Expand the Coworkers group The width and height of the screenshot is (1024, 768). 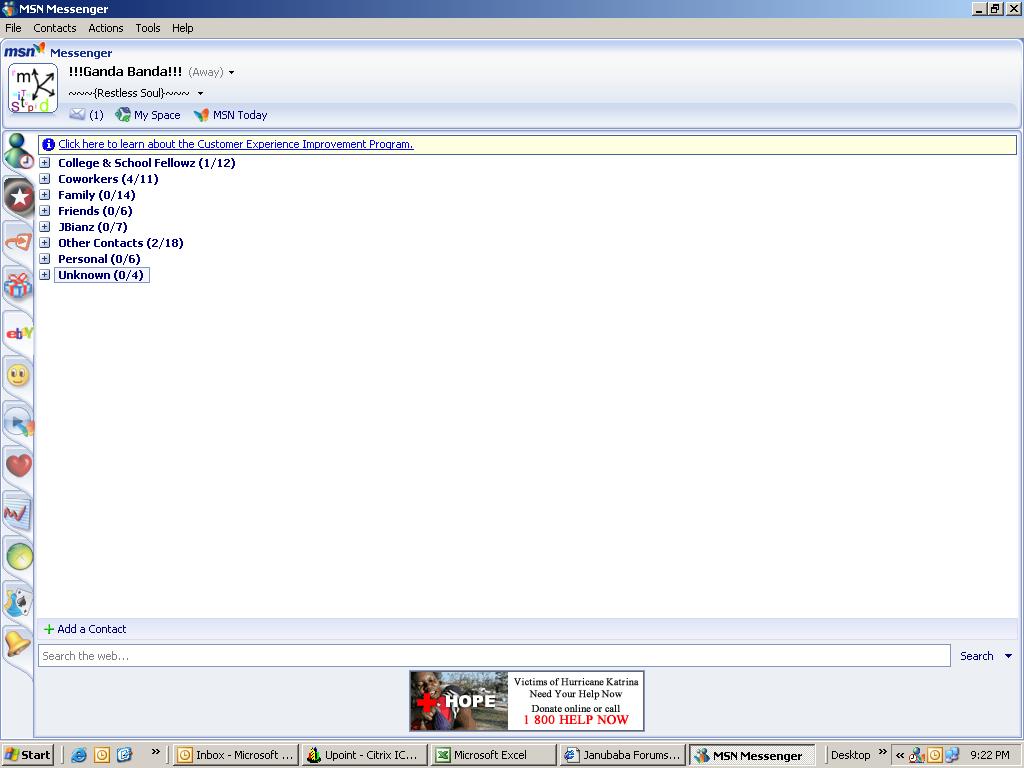(44, 179)
